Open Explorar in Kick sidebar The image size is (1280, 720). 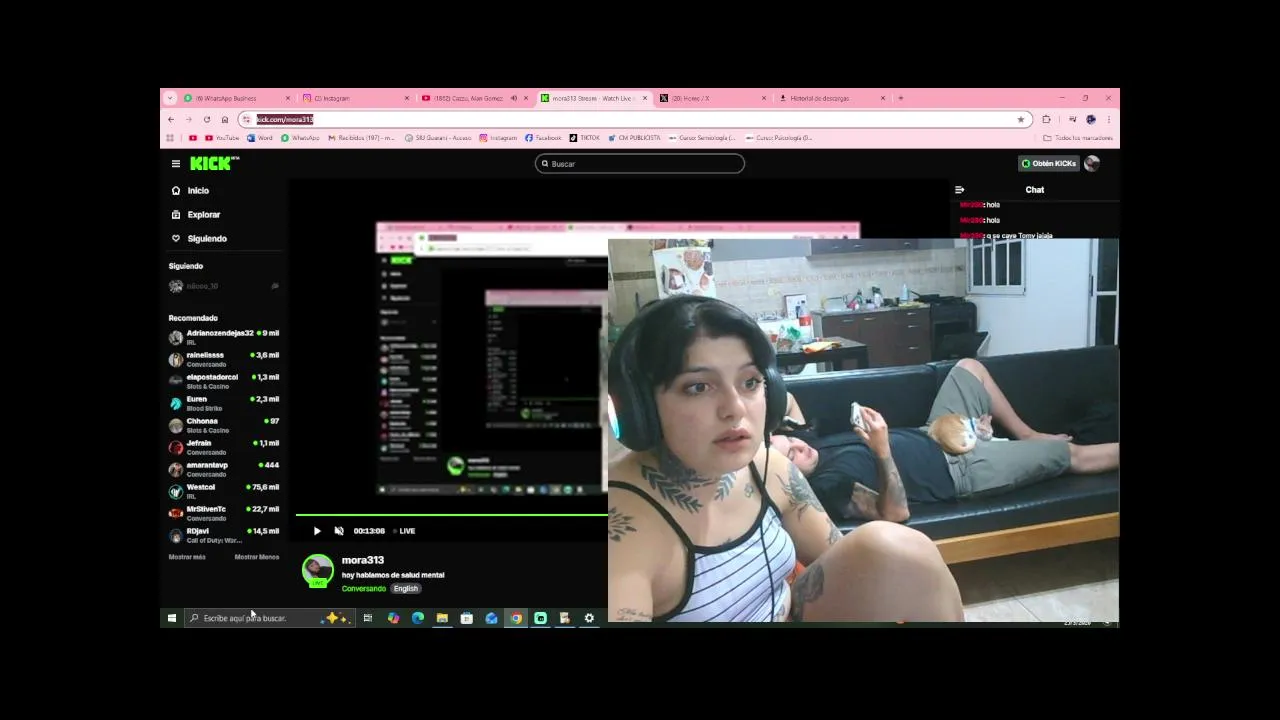[x=196, y=214]
